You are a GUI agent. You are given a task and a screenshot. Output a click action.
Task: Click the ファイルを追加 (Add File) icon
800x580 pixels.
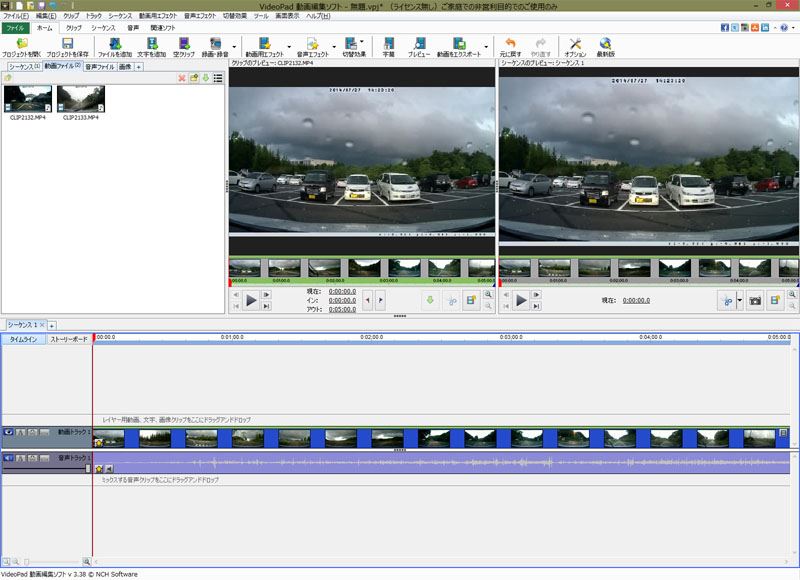[115, 44]
